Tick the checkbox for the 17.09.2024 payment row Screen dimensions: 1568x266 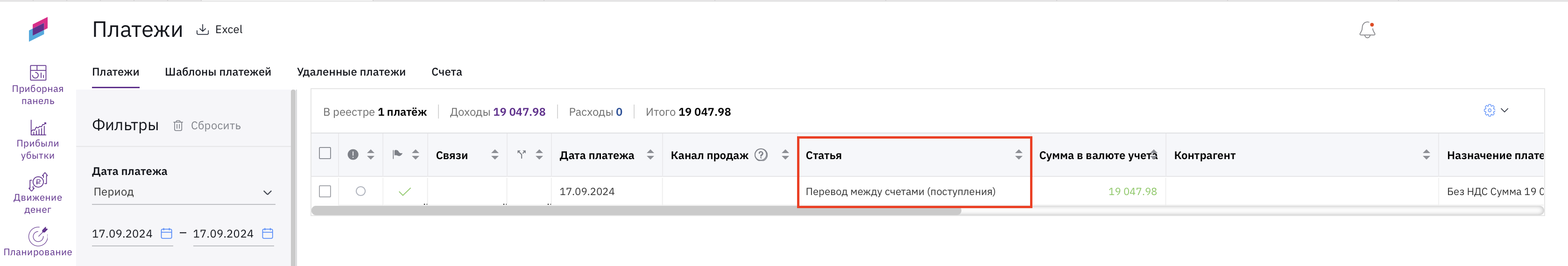(325, 191)
